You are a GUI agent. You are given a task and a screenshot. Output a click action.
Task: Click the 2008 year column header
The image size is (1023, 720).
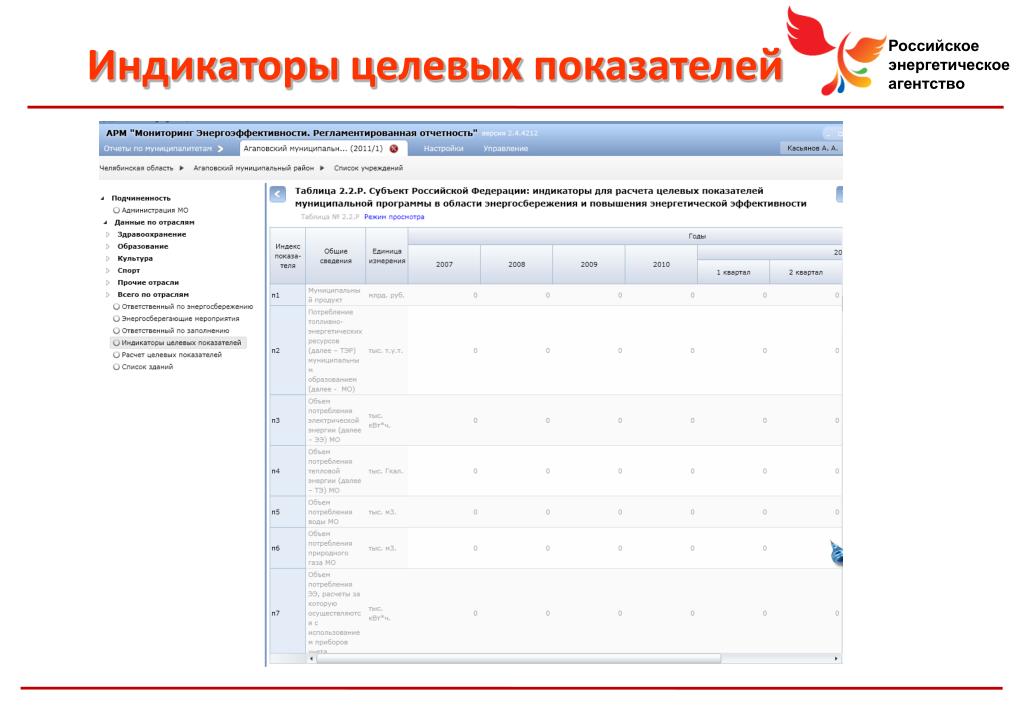(x=517, y=264)
